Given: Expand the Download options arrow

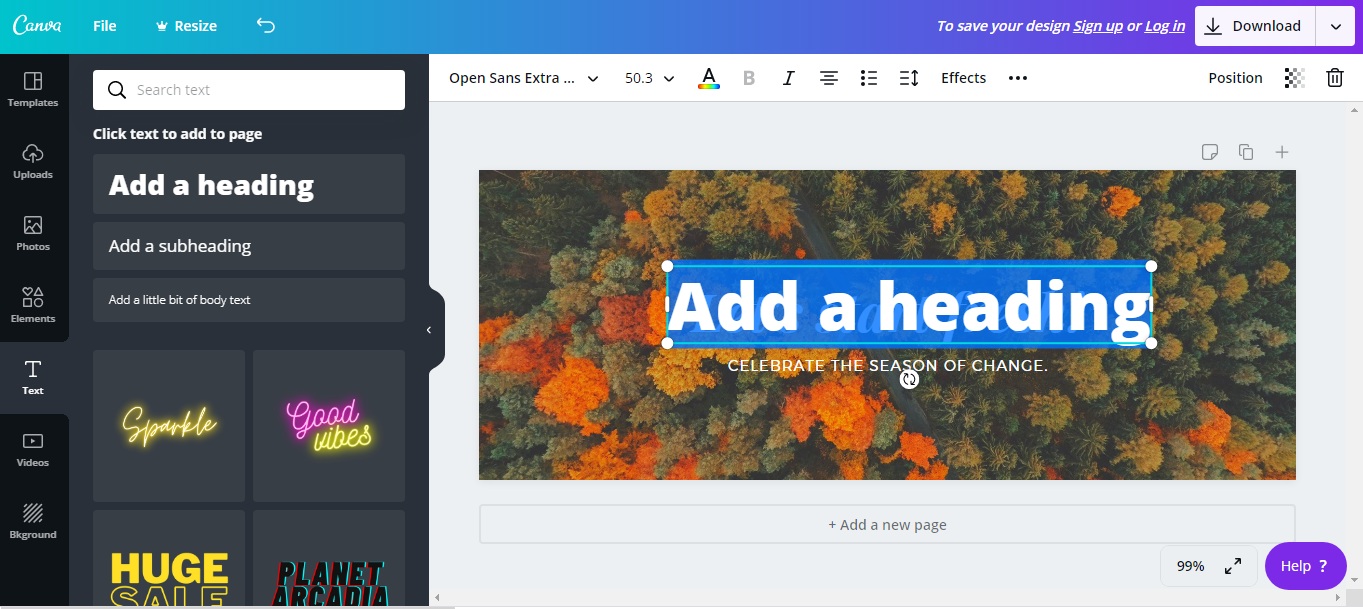Looking at the screenshot, I should pyautogui.click(x=1335, y=27).
